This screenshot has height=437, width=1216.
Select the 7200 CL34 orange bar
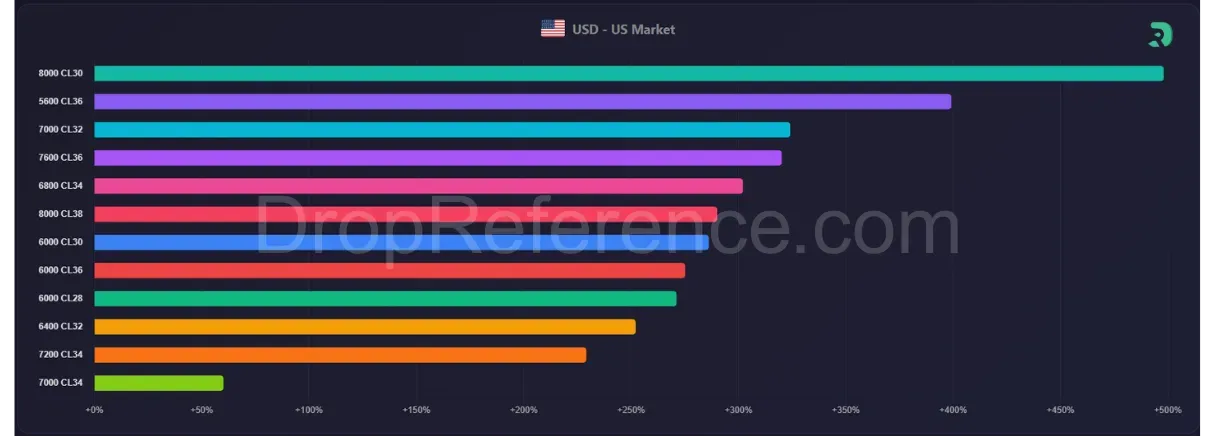tap(340, 354)
